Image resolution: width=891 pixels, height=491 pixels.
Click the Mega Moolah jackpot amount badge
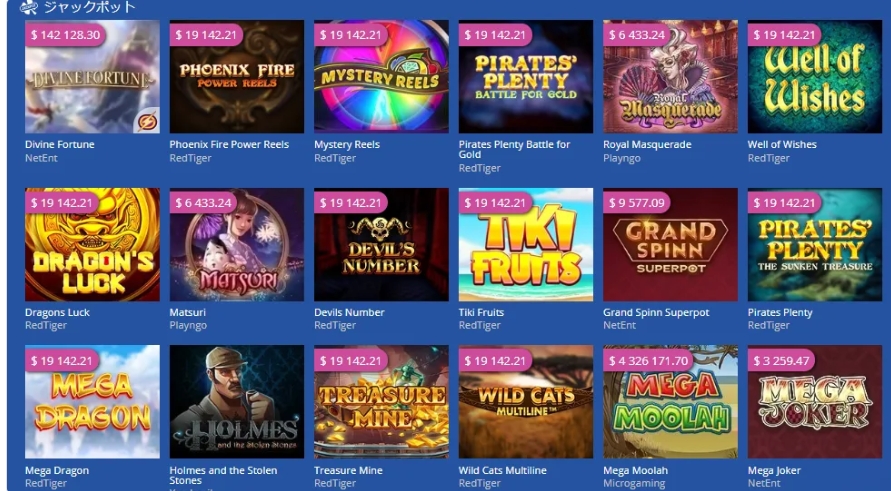[x=648, y=361]
